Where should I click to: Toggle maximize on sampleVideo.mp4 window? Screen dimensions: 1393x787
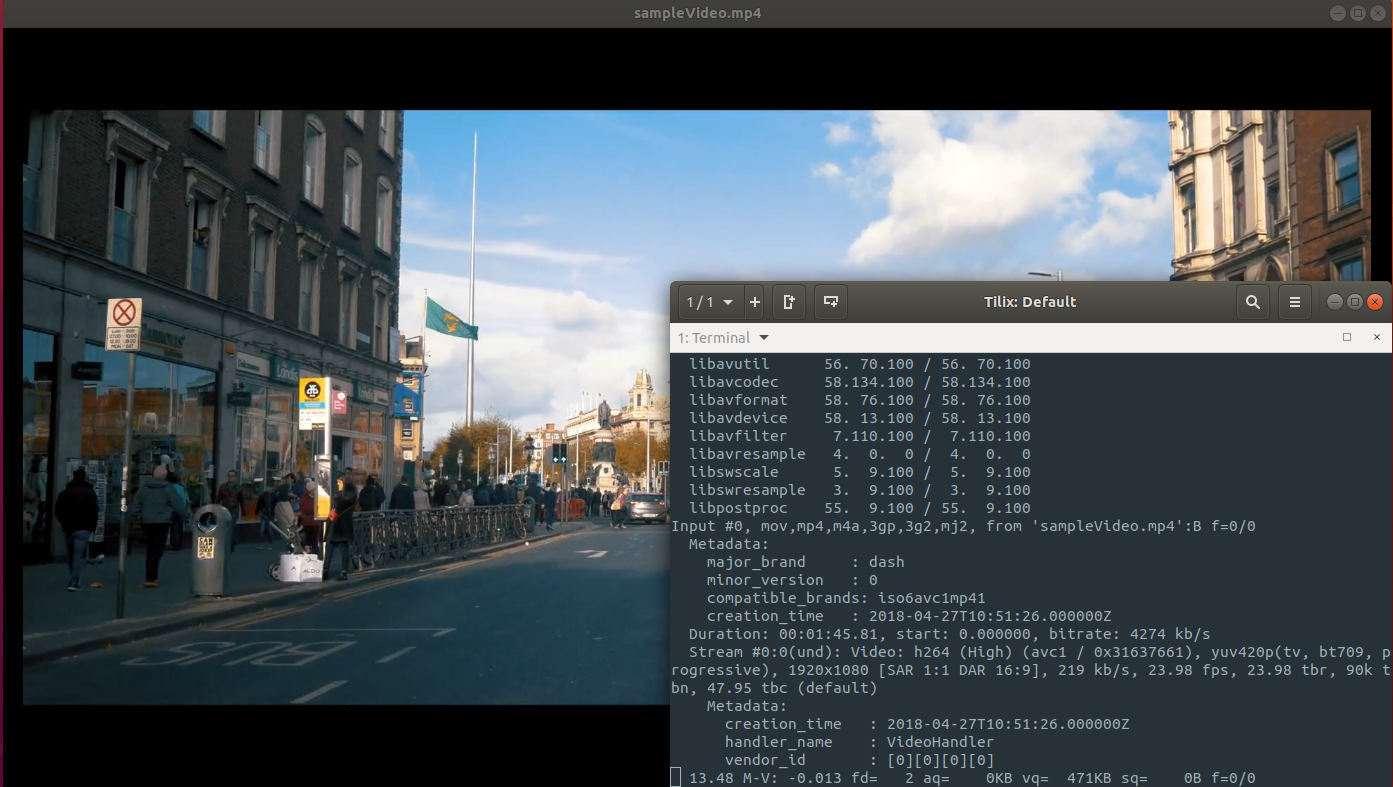(1357, 13)
